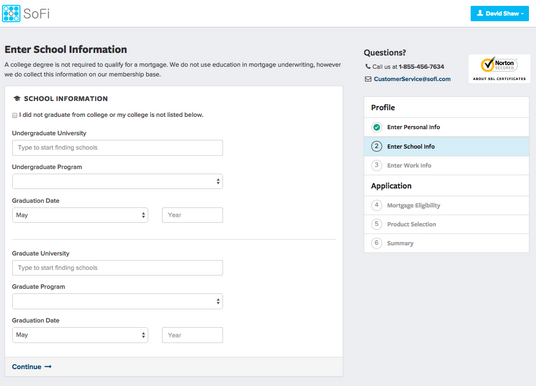Open the CustomerService@sofi.com email link

point(412,79)
